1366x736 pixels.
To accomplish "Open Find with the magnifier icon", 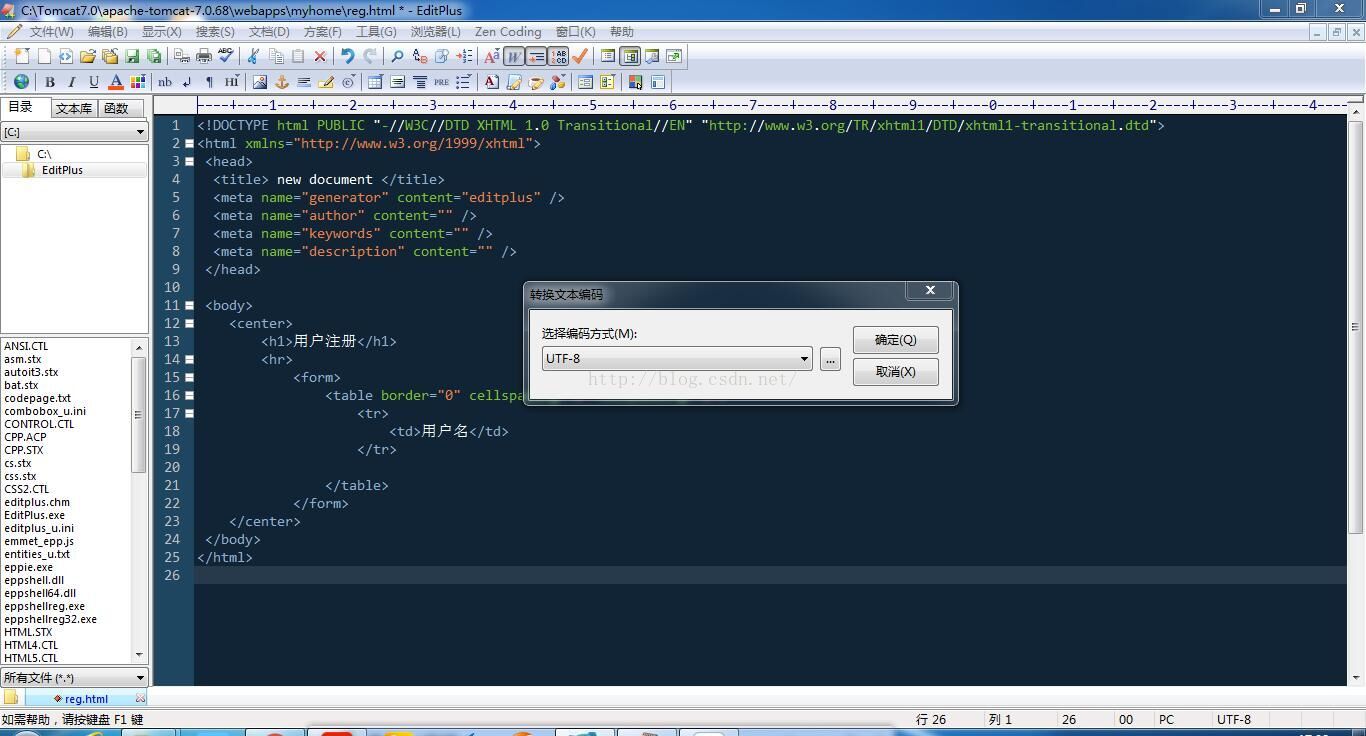I will pyautogui.click(x=397, y=56).
